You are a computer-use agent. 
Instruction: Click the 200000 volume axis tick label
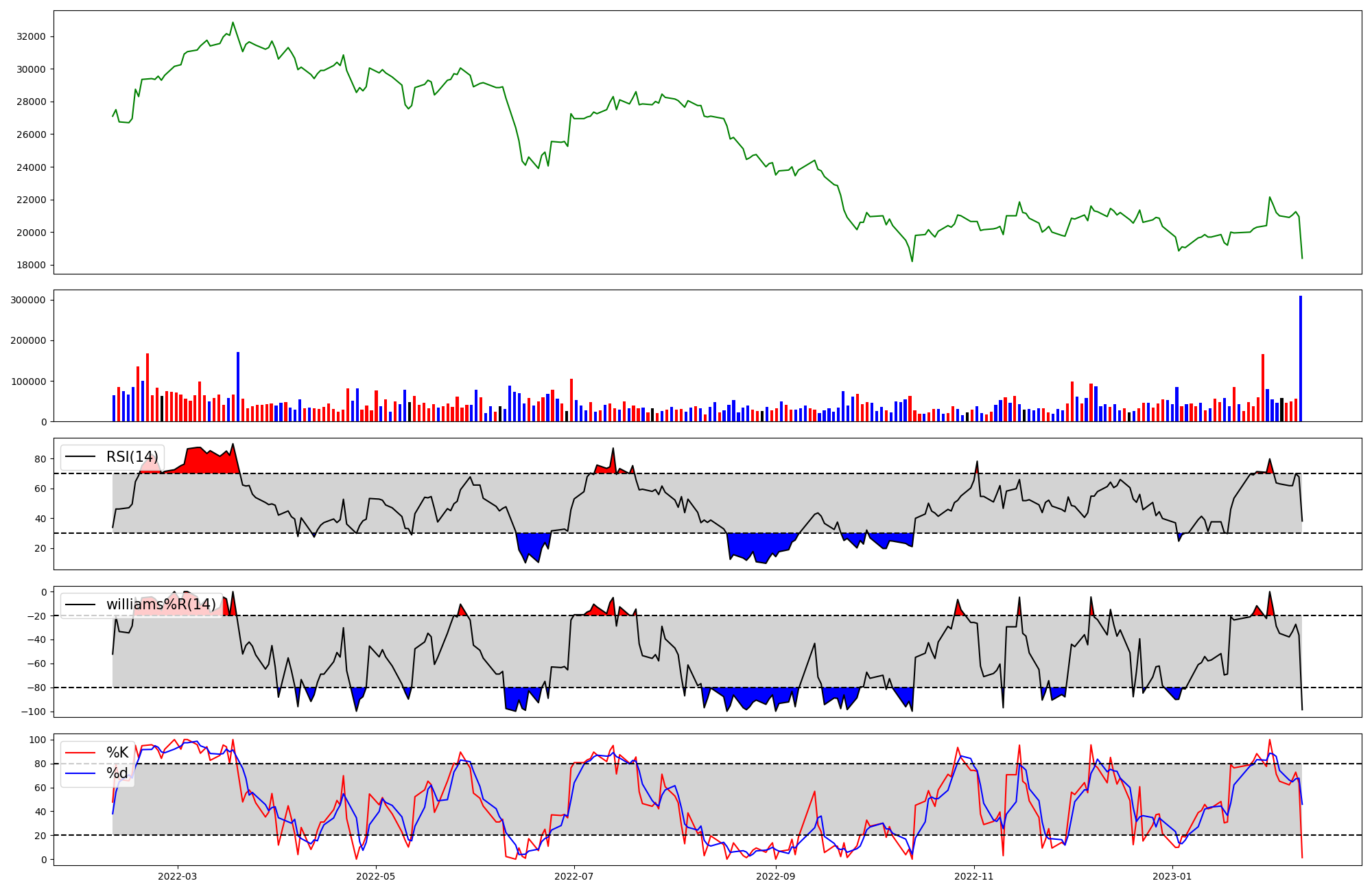pyautogui.click(x=28, y=340)
